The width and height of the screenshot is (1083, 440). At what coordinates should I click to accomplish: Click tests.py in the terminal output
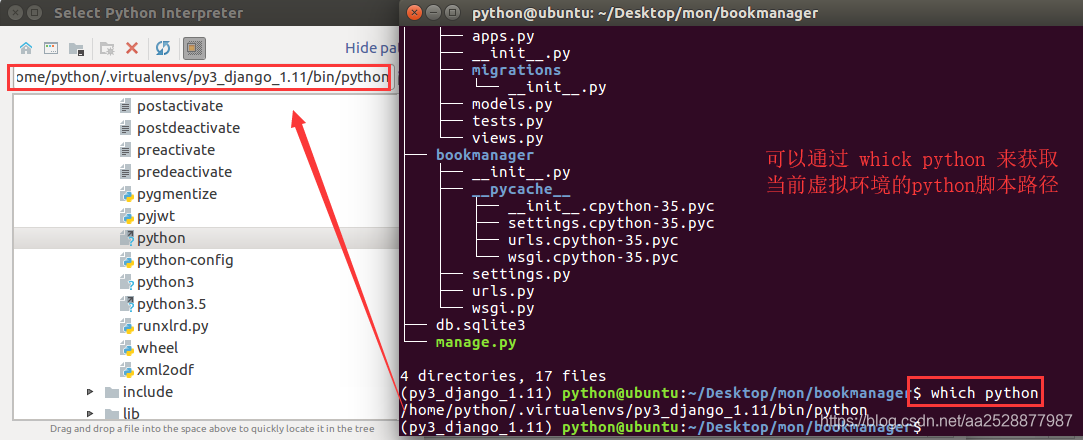[x=507, y=121]
